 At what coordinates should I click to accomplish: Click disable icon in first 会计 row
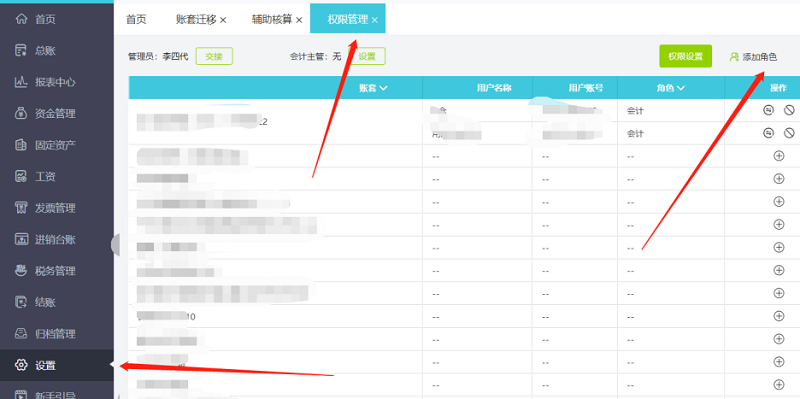(x=789, y=110)
